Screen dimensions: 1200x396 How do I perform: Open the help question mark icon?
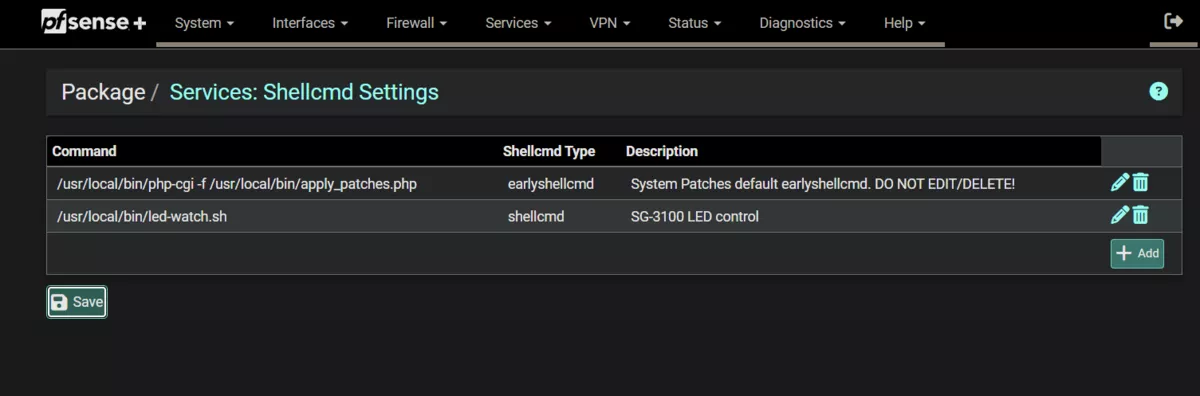pos(1159,92)
